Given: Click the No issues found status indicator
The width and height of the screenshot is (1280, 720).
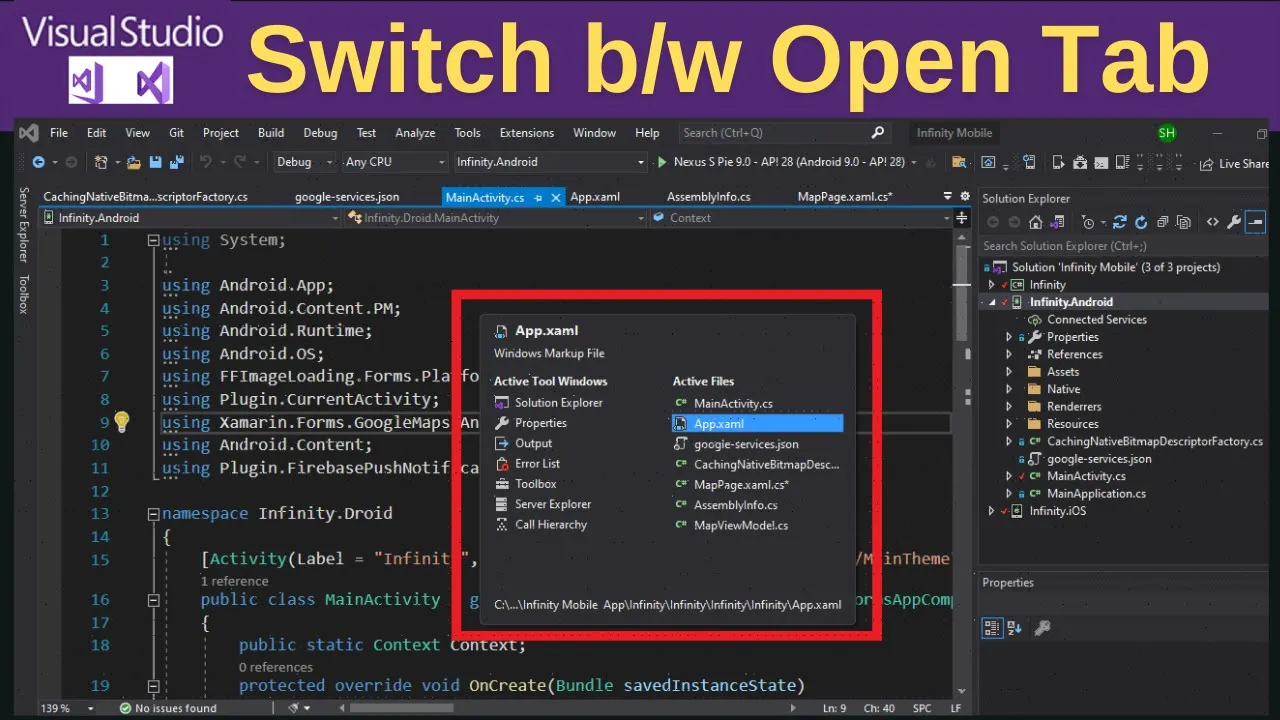Looking at the screenshot, I should pos(168,708).
